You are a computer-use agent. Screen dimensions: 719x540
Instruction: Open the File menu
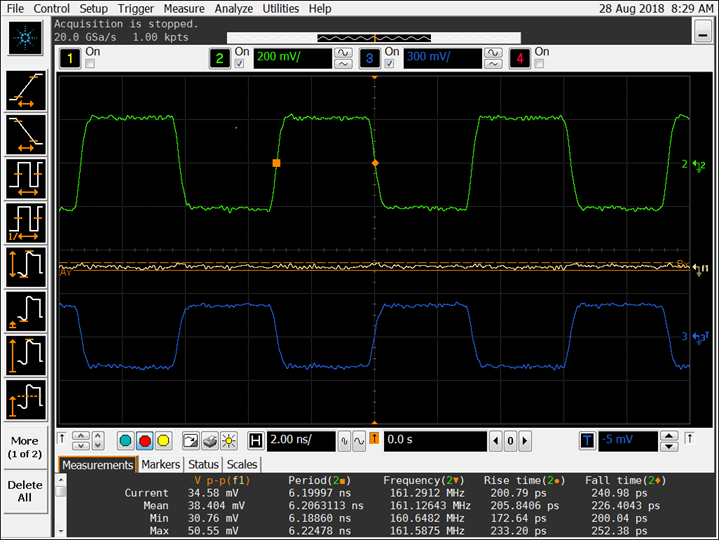15,8
